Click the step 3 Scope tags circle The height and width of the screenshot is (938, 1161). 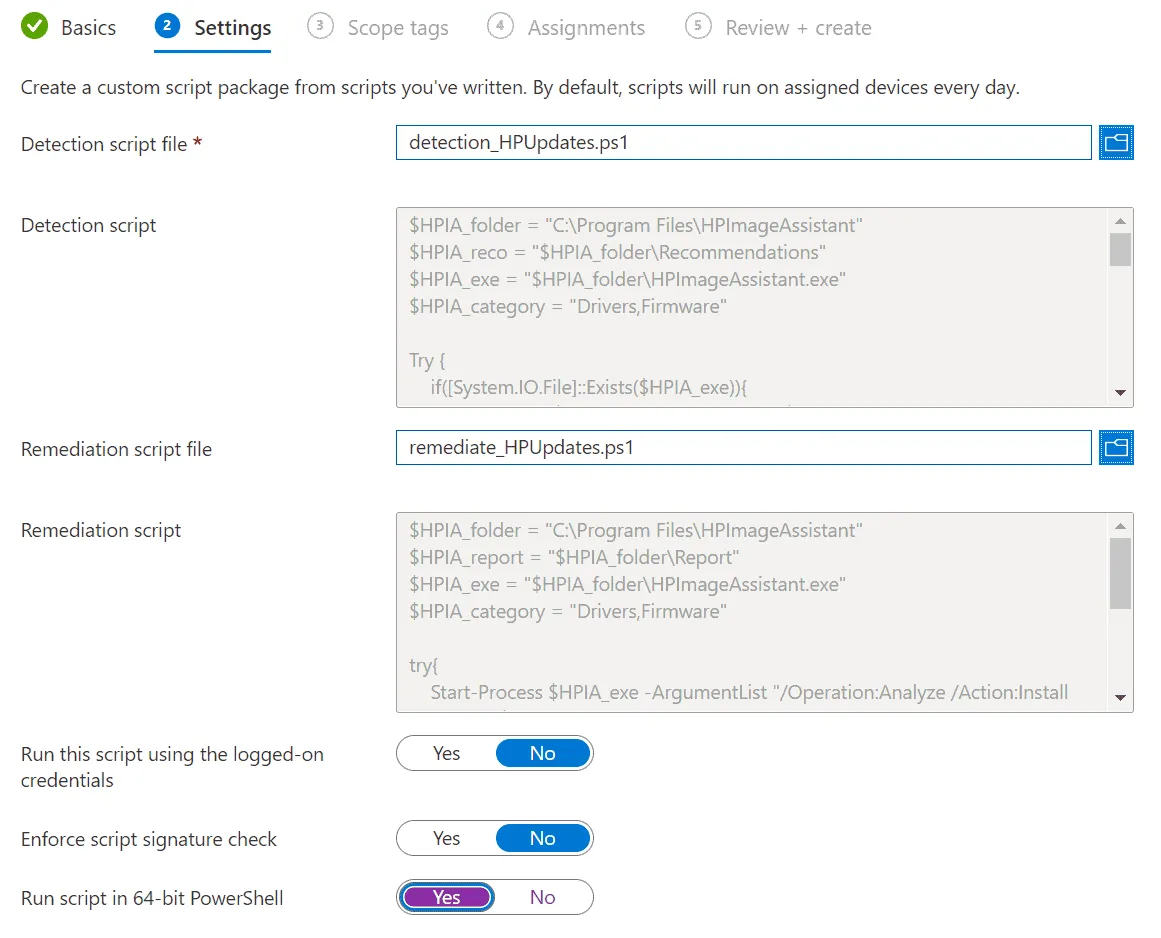(x=320, y=26)
